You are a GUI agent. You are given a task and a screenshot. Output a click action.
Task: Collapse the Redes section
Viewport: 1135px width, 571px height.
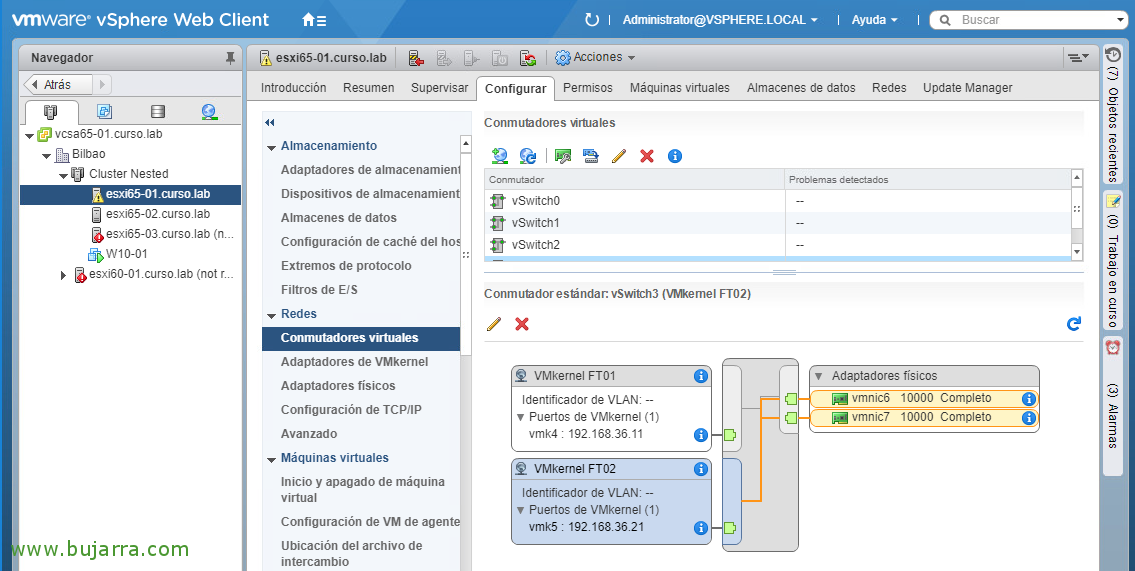pos(272,315)
